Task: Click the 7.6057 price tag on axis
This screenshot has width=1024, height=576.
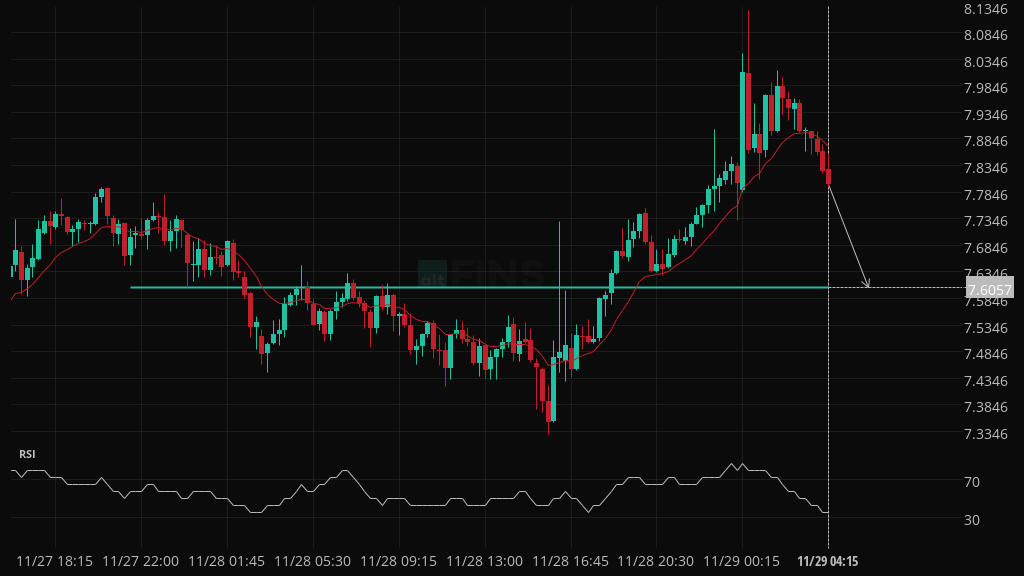Action: [987, 289]
